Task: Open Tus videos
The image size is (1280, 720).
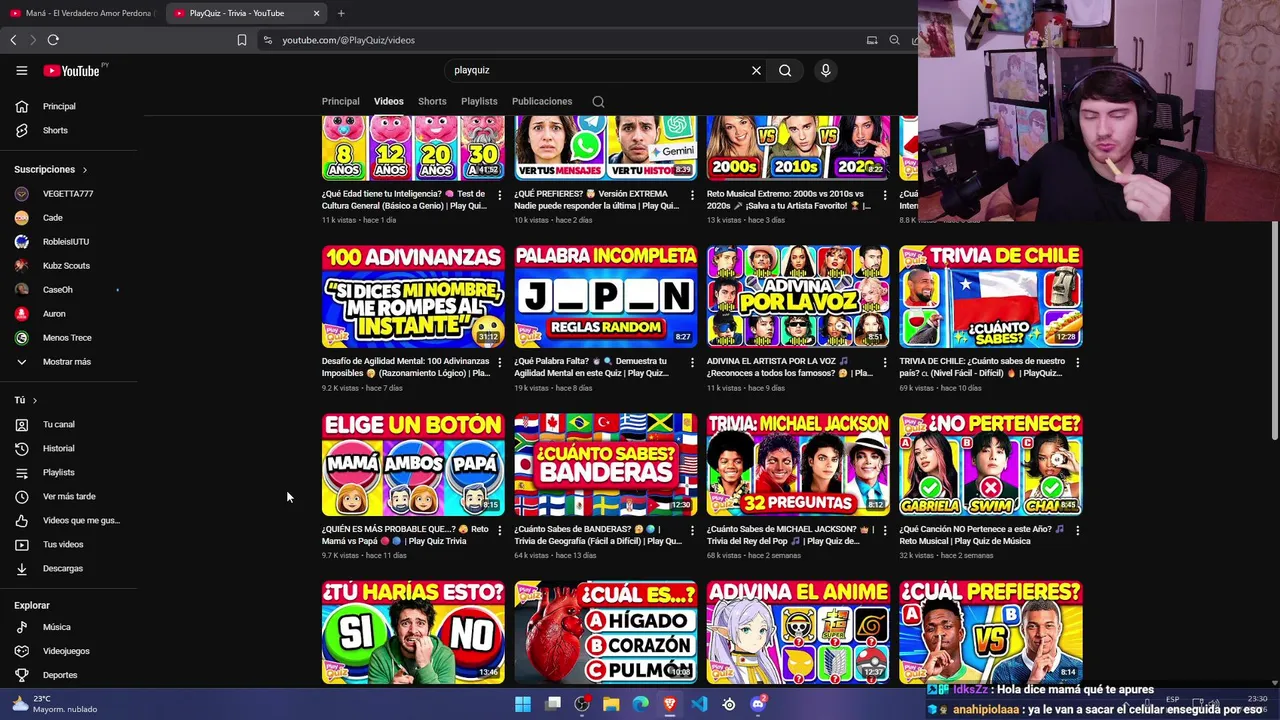Action: coord(70,544)
